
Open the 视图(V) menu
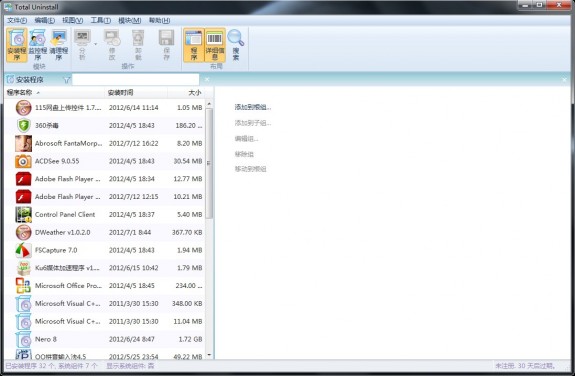click(x=72, y=20)
